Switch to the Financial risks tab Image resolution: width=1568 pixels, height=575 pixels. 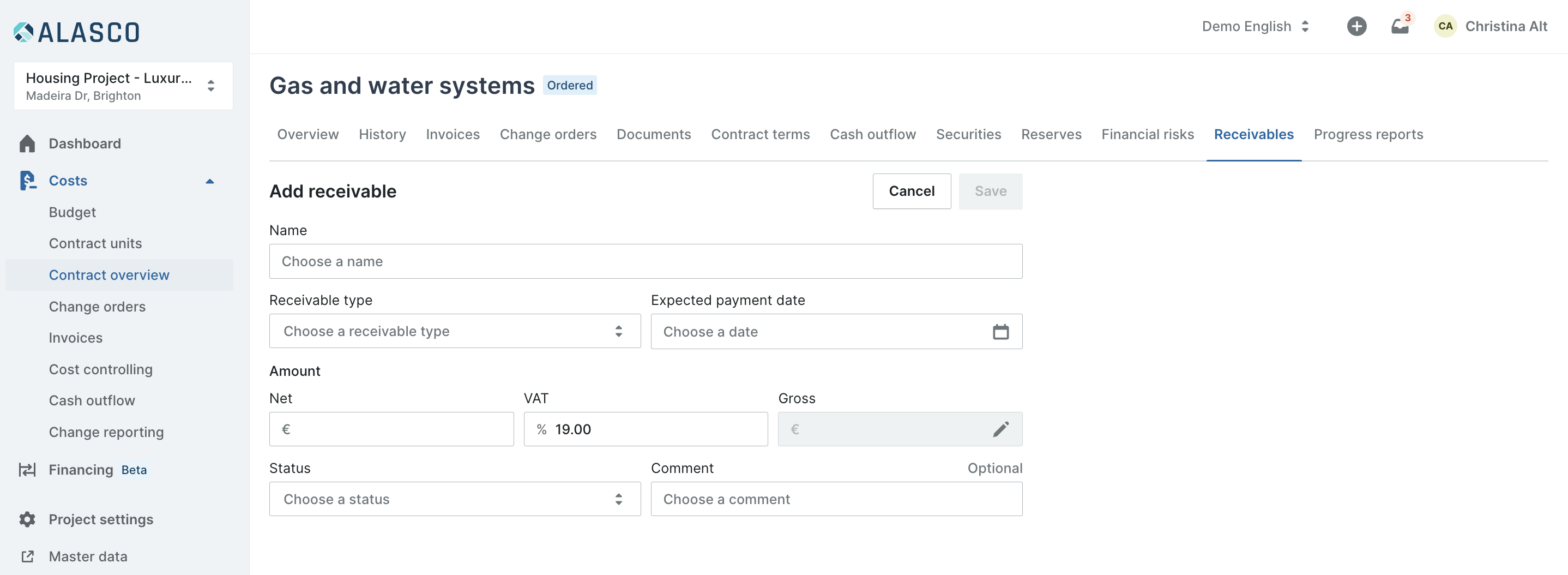pyautogui.click(x=1148, y=135)
